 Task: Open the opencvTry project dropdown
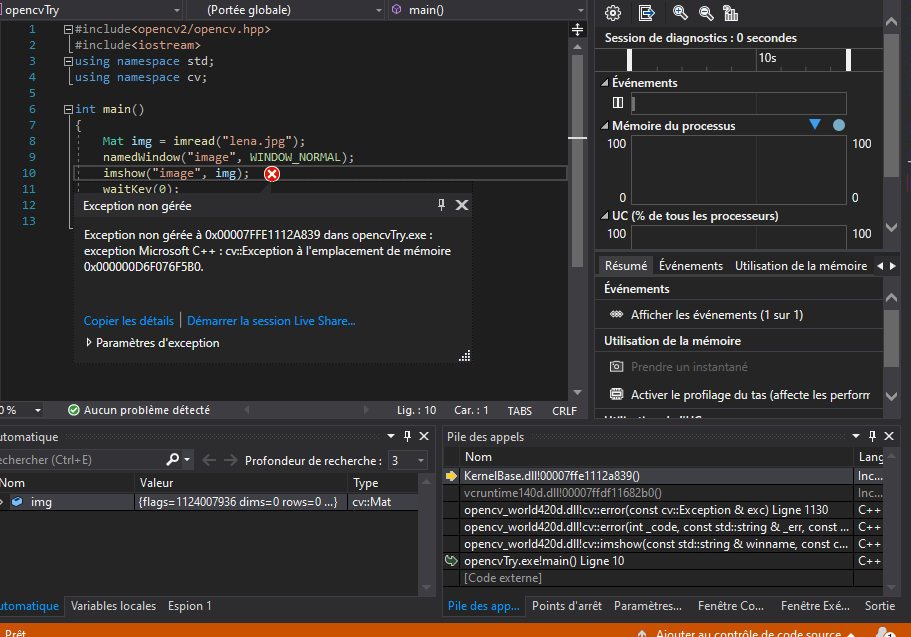tap(177, 10)
